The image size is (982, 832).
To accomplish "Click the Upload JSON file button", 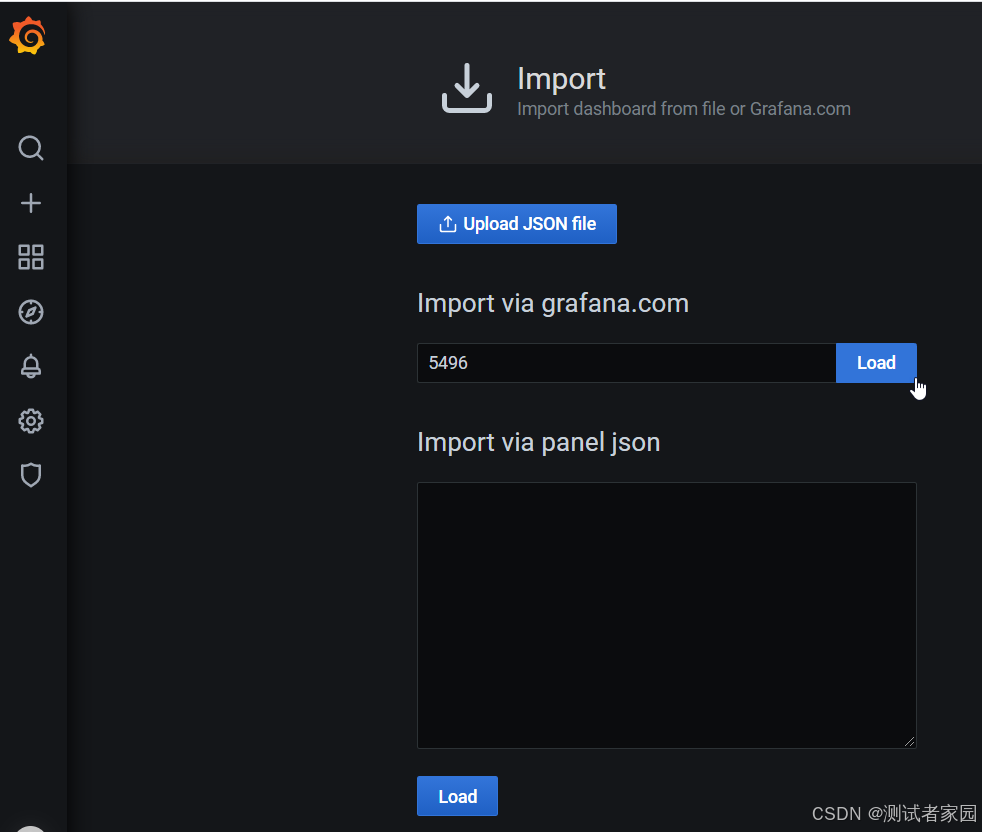I will pyautogui.click(x=517, y=224).
